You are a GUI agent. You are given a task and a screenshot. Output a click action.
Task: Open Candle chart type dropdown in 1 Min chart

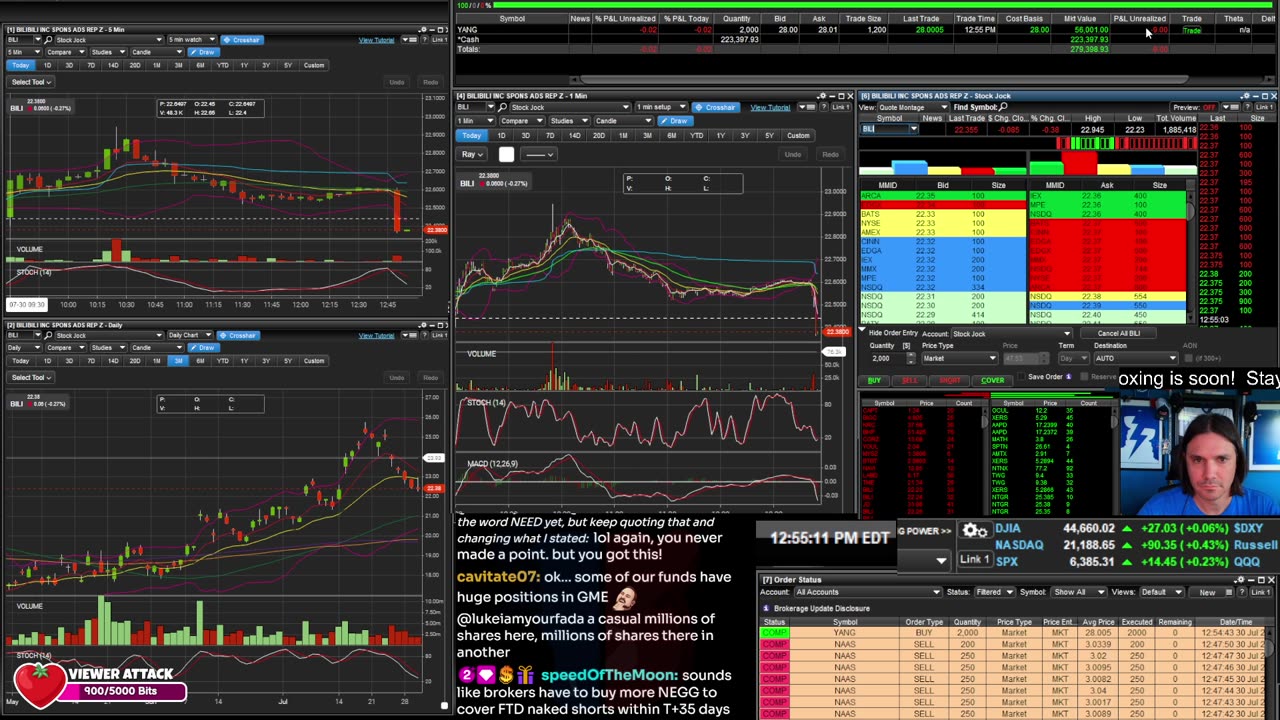(x=624, y=121)
